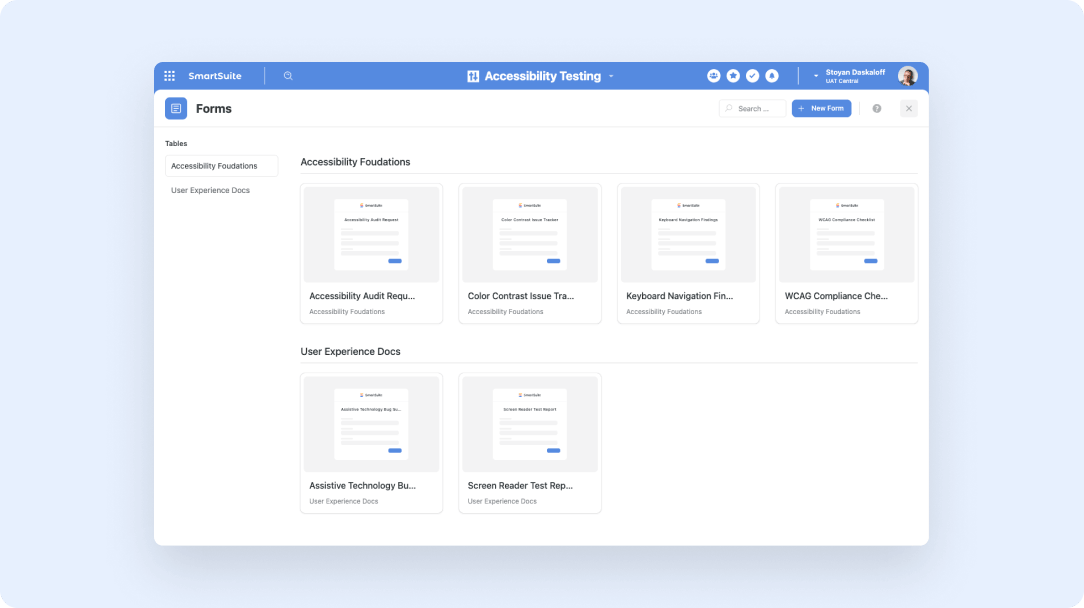
Task: Click the Keyboard Navigation Fin... card title
Action: click(x=680, y=296)
